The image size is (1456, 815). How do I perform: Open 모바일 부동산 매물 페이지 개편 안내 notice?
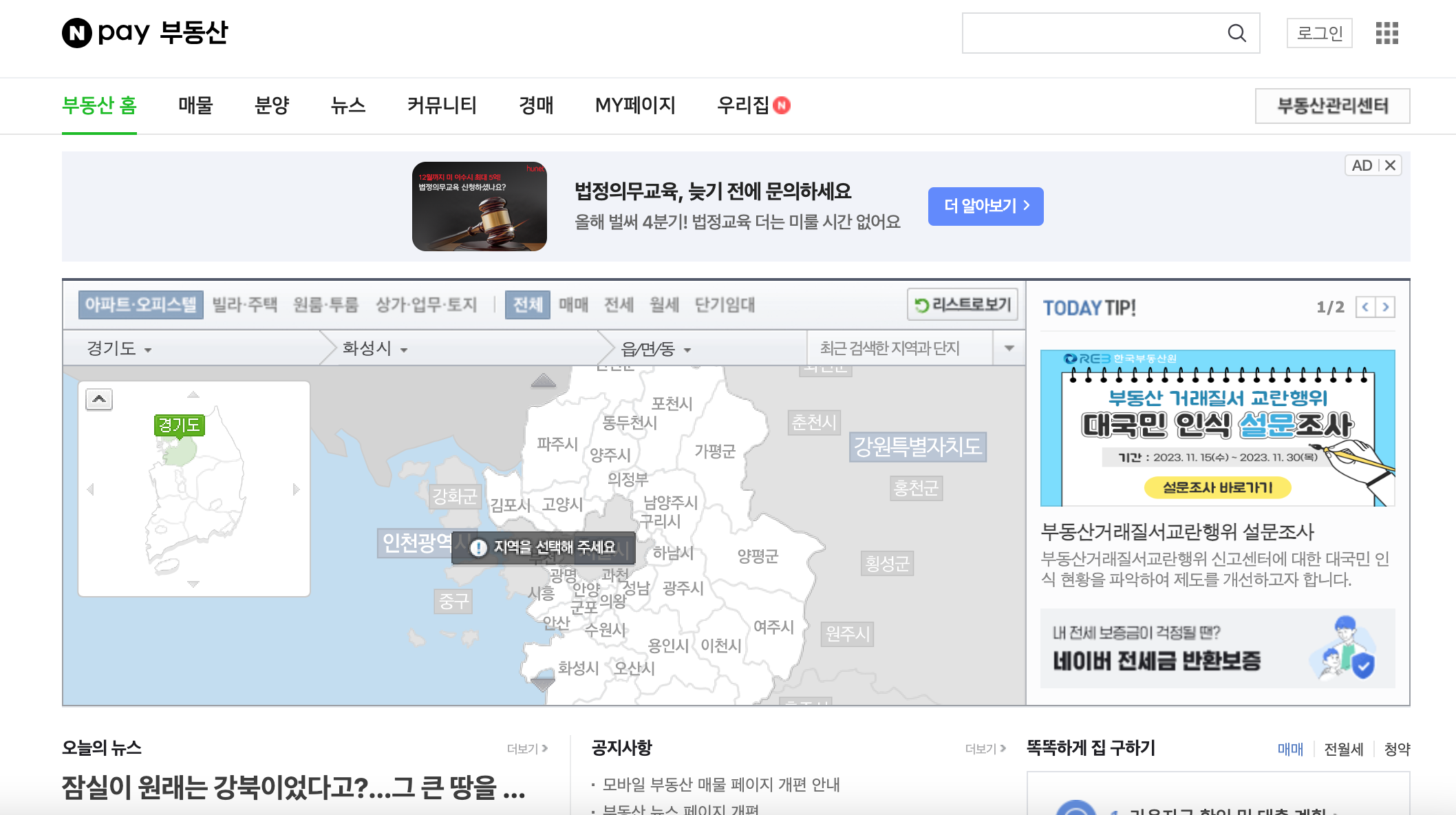[x=721, y=785]
